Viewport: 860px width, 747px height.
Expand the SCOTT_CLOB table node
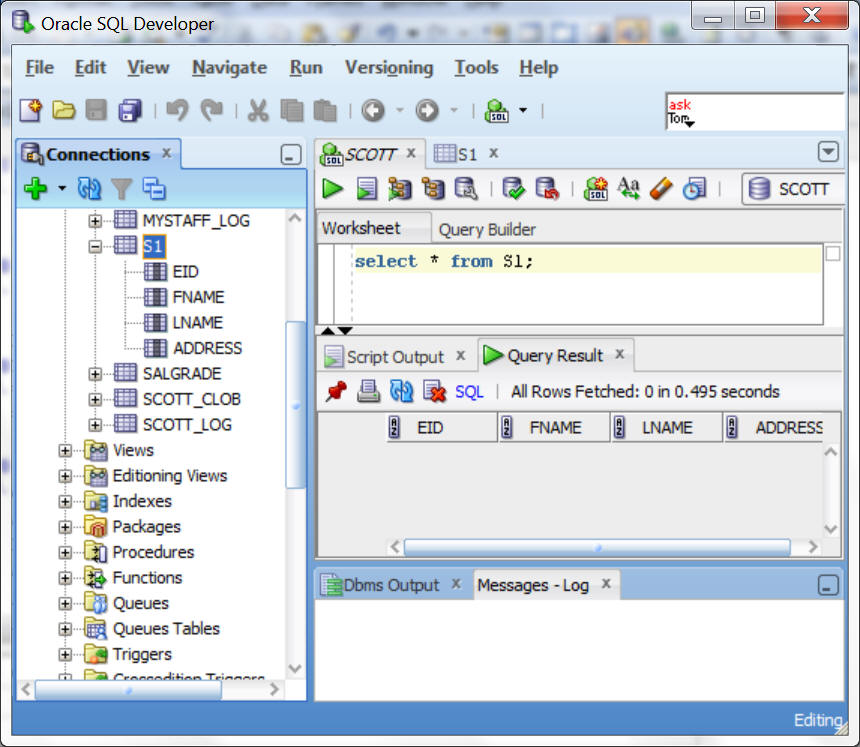pos(95,399)
